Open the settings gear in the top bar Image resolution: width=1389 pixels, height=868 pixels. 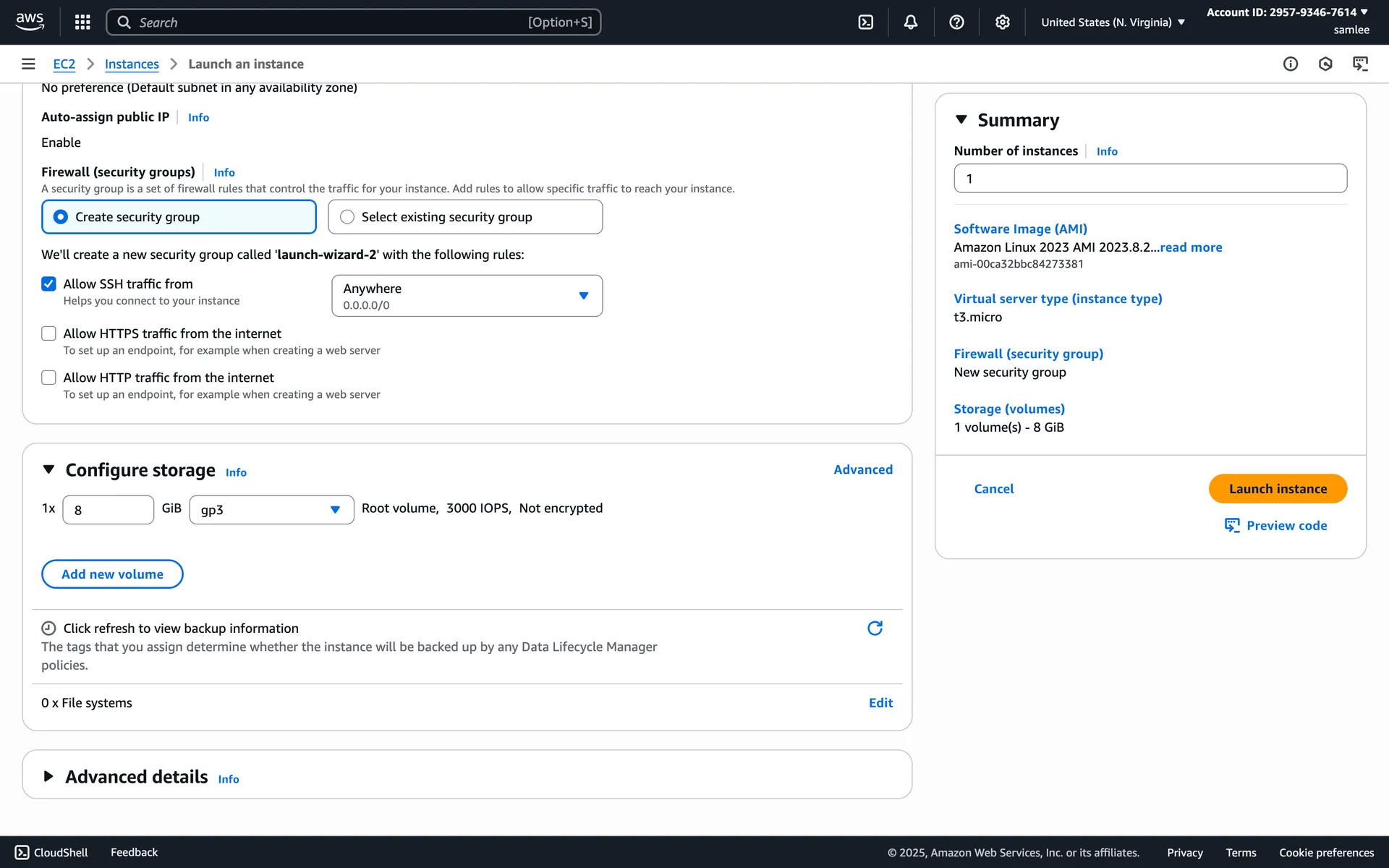point(1002,22)
